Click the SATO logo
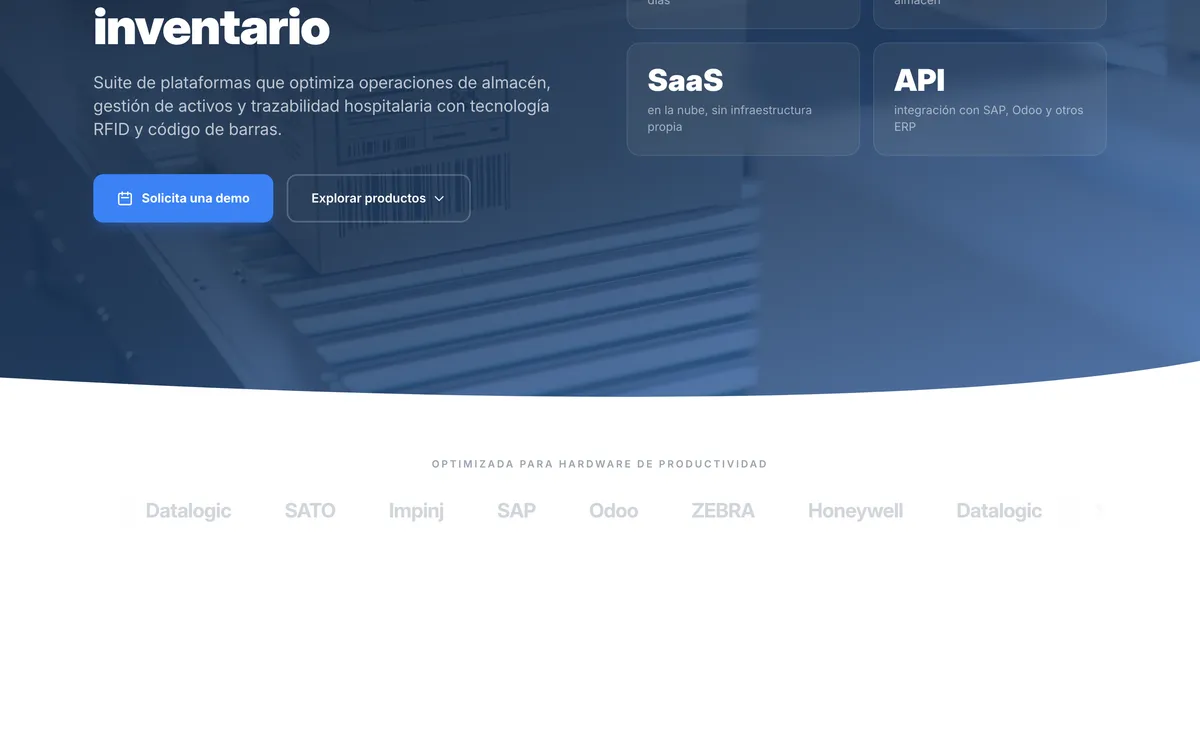 pos(310,510)
